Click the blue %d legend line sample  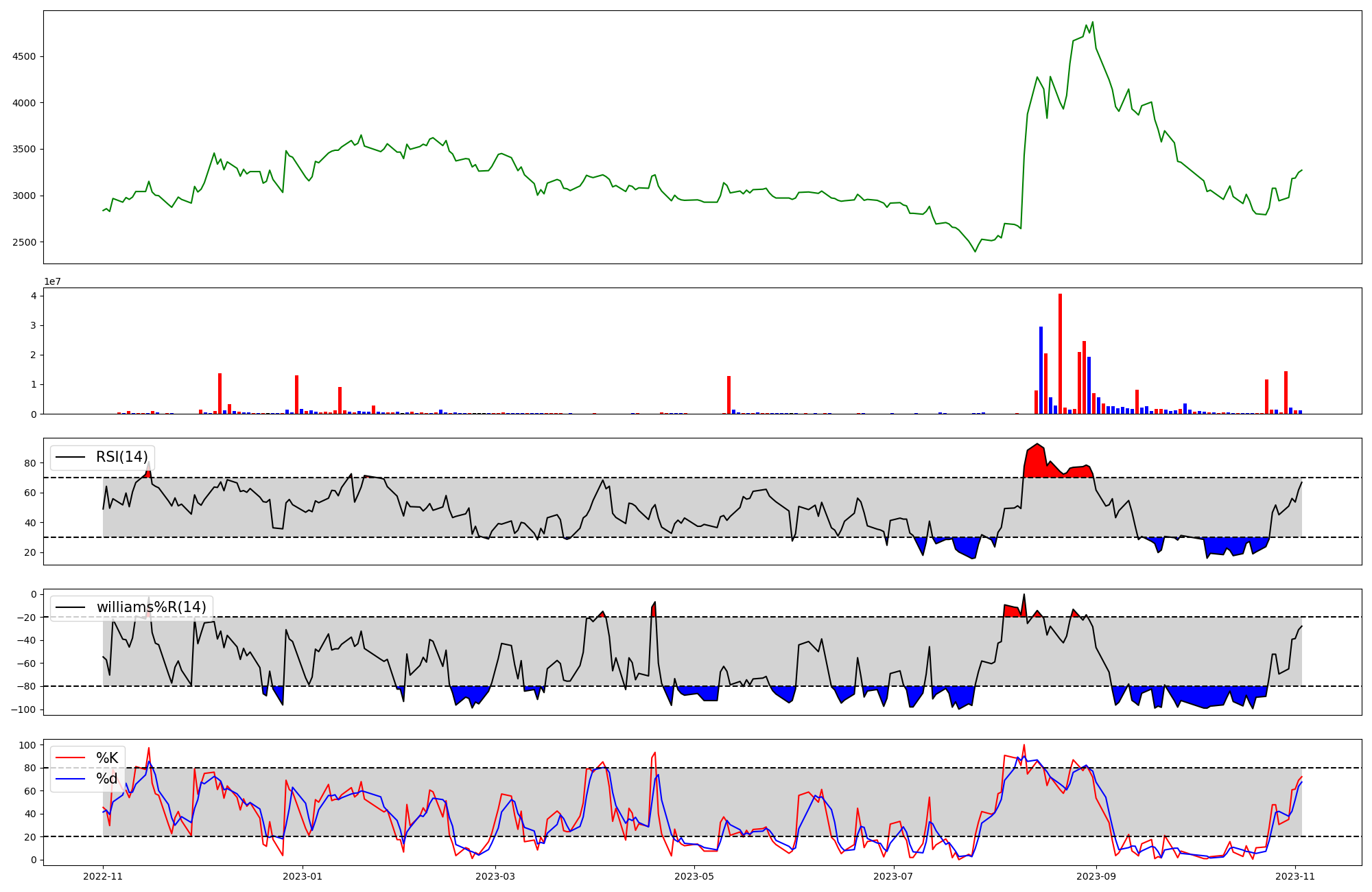(x=70, y=779)
